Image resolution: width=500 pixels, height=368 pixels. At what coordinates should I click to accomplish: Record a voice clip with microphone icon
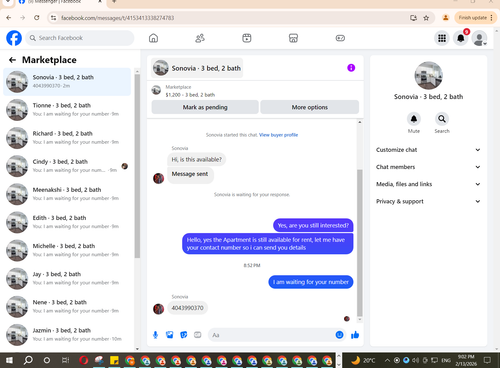155,335
